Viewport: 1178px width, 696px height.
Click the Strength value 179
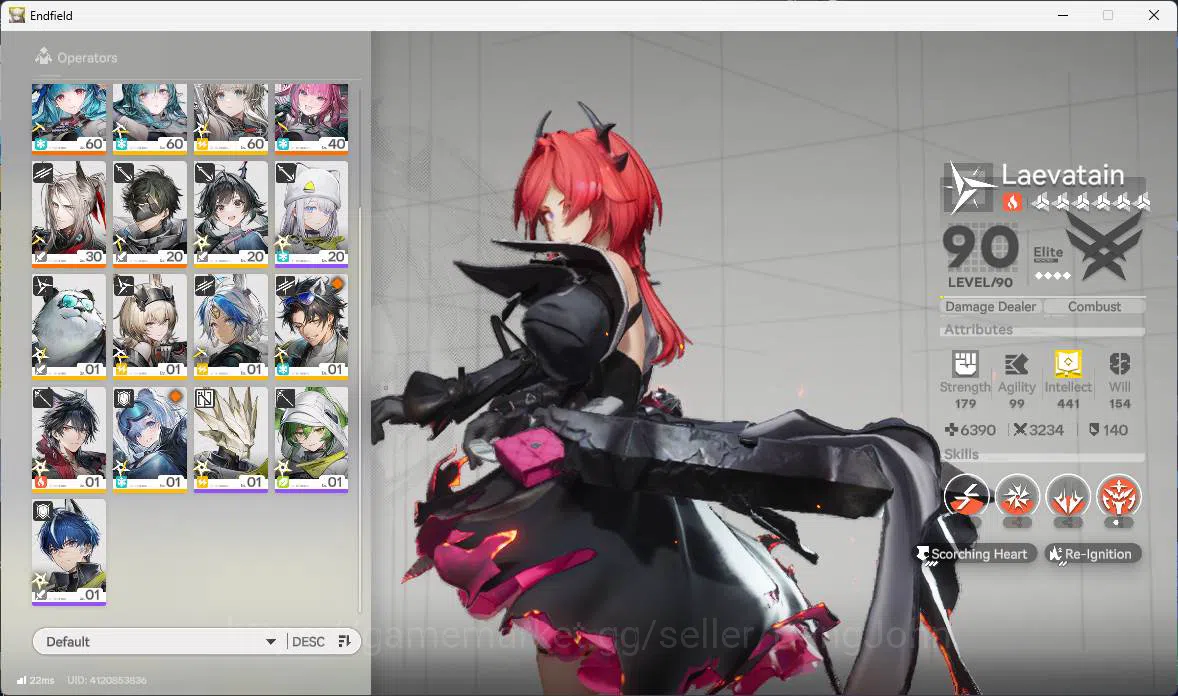point(965,404)
